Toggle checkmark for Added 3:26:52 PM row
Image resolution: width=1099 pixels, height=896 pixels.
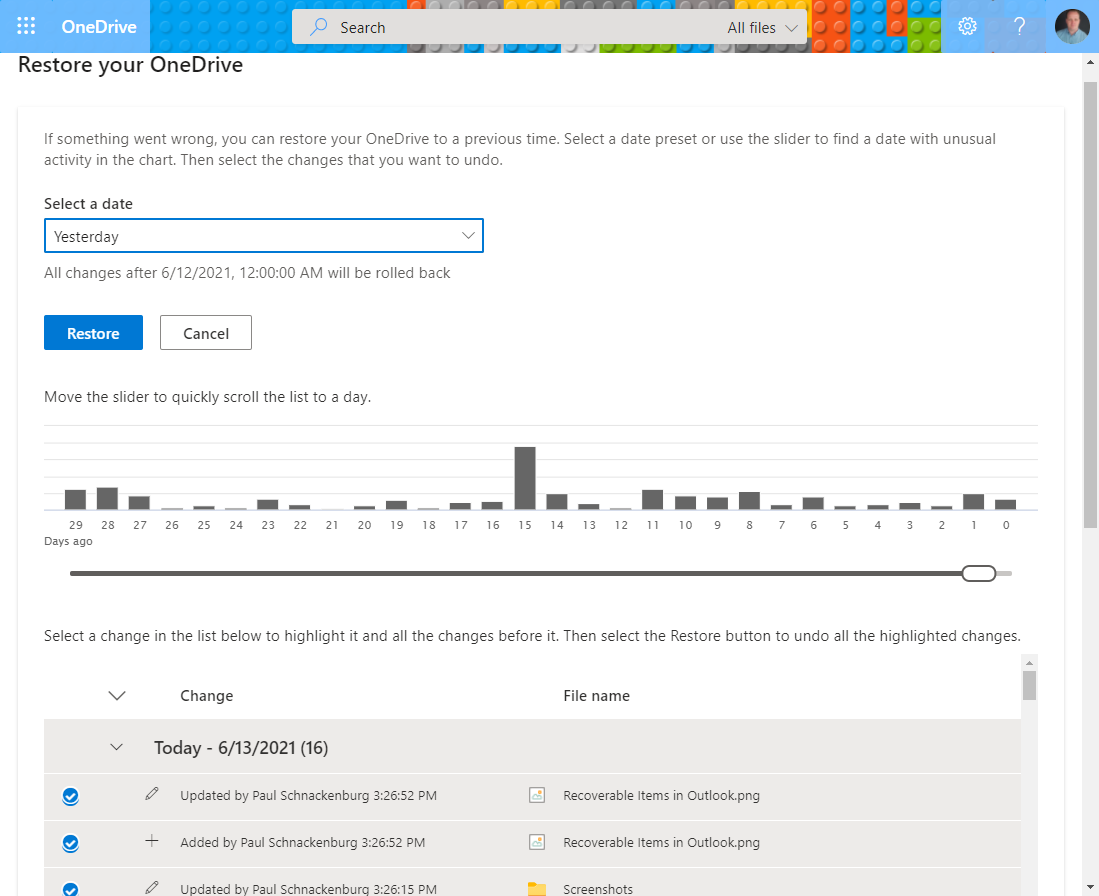coord(70,843)
